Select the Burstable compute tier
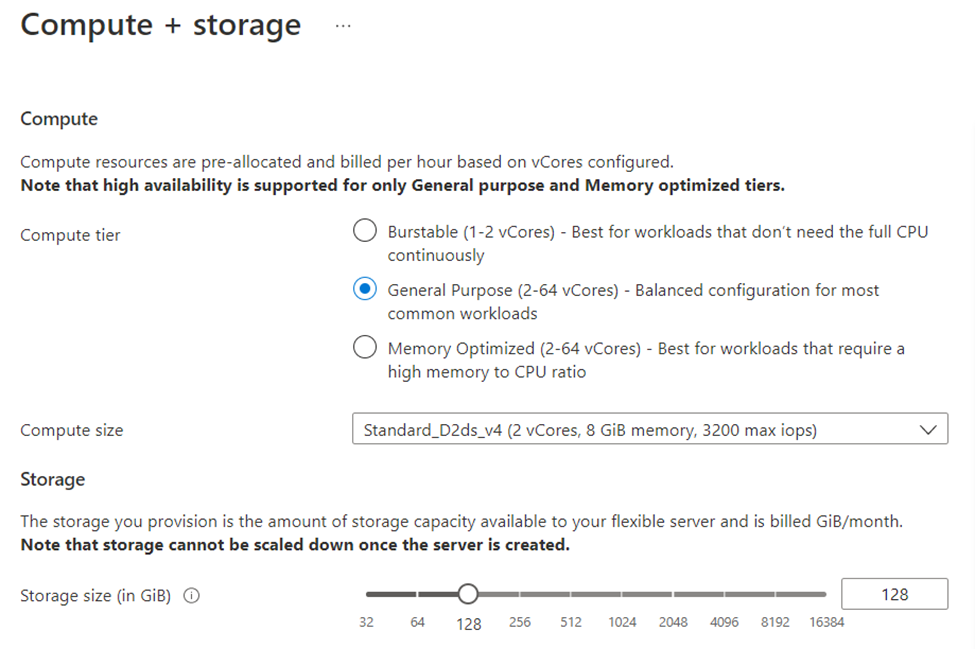The height and width of the screenshot is (649, 975). pyautogui.click(x=365, y=232)
